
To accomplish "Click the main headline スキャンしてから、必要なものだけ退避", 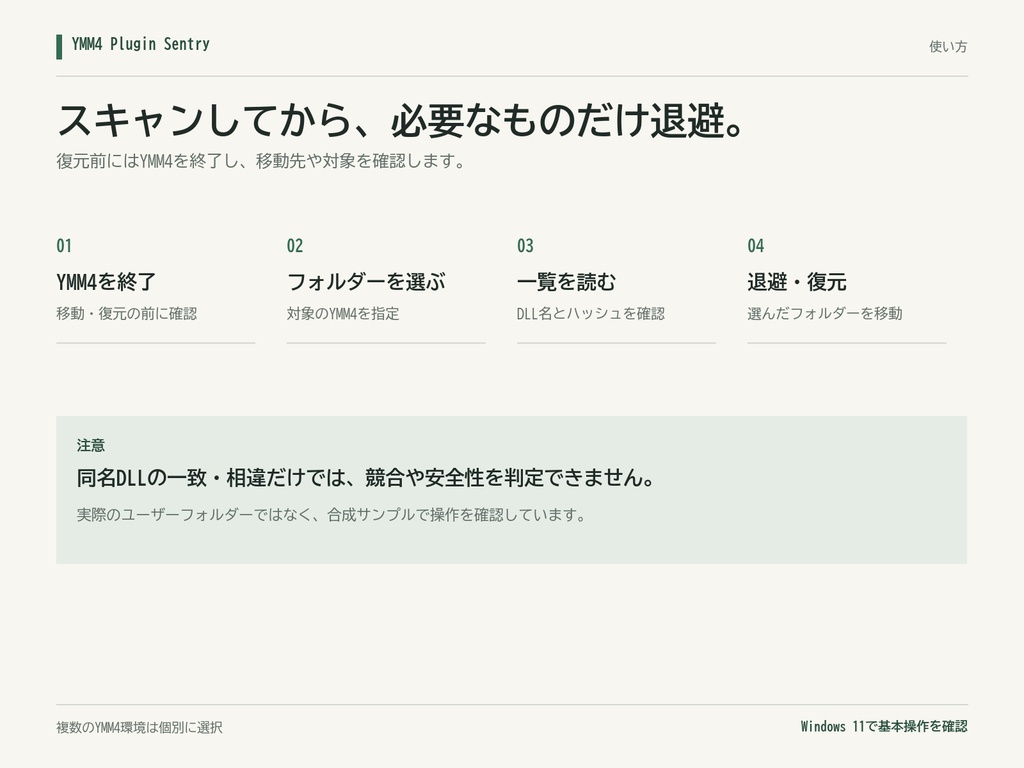I will point(400,120).
